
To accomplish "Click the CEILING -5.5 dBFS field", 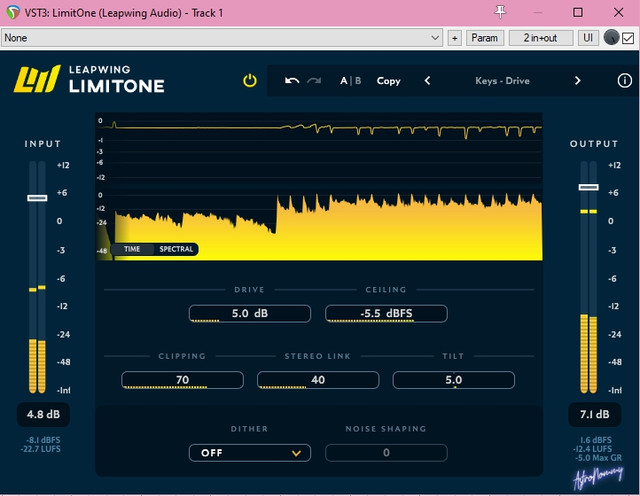I will pyautogui.click(x=386, y=314).
